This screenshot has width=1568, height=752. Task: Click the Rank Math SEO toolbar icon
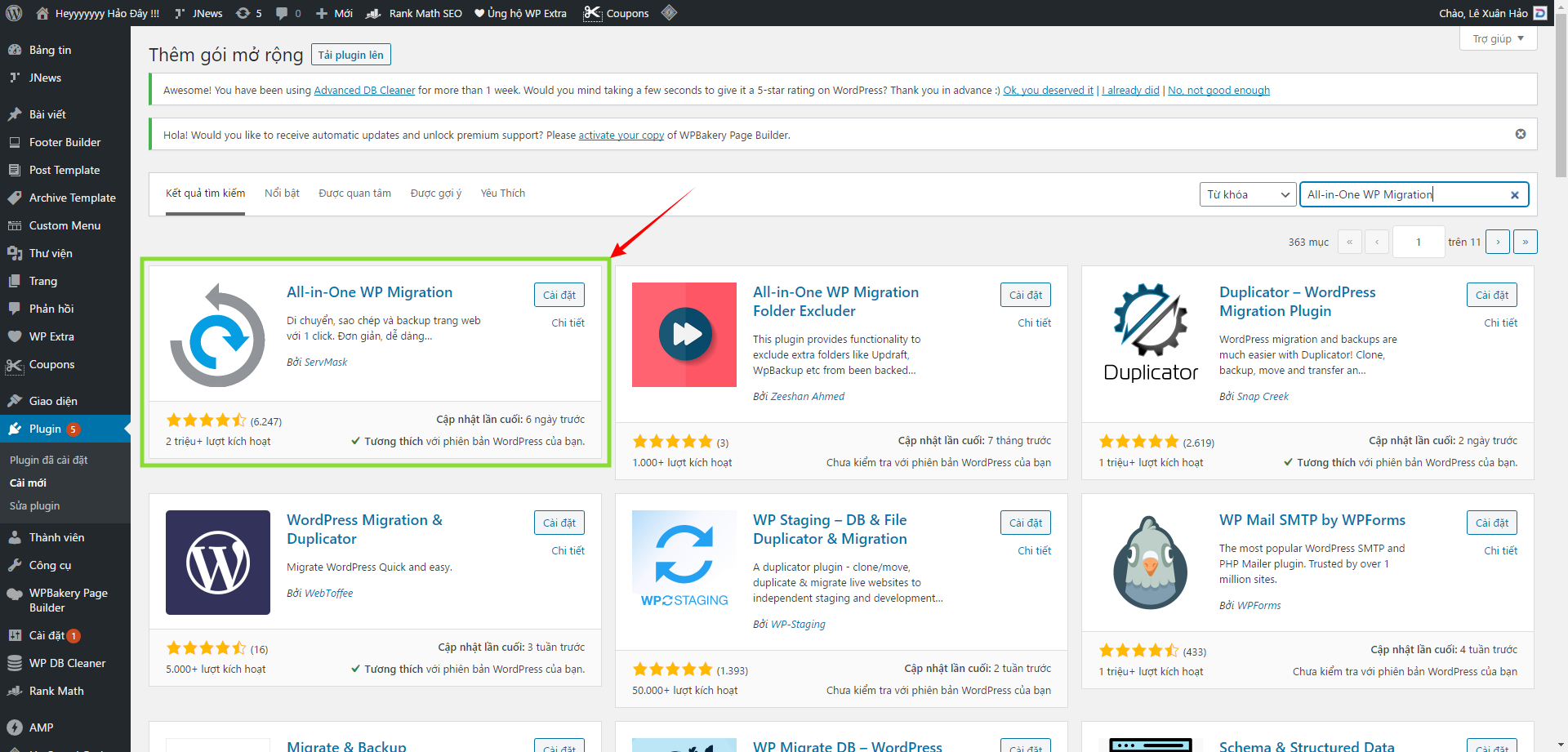point(372,13)
